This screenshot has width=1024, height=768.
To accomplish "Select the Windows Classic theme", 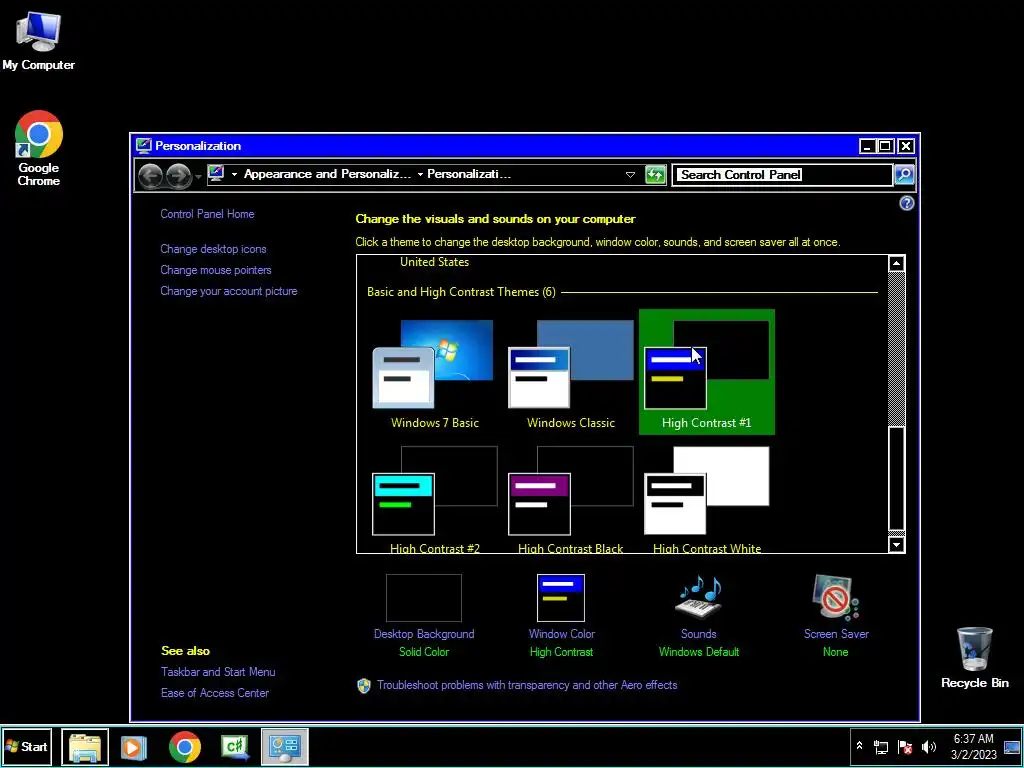I will (571, 374).
